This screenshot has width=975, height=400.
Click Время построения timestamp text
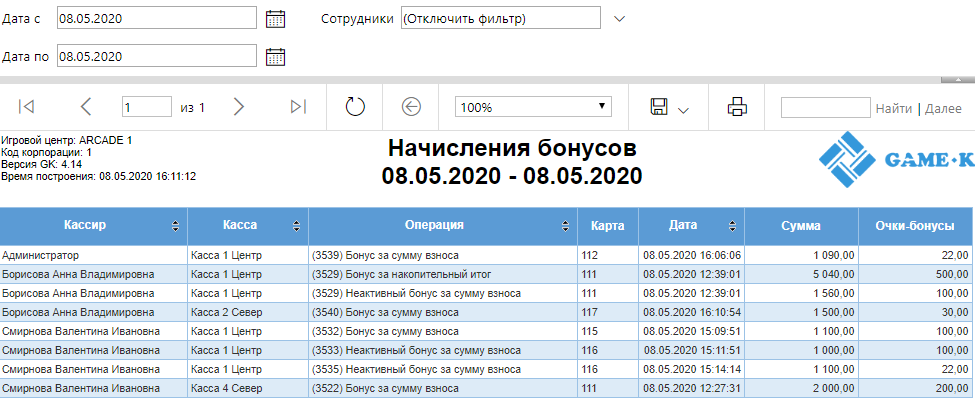99,176
